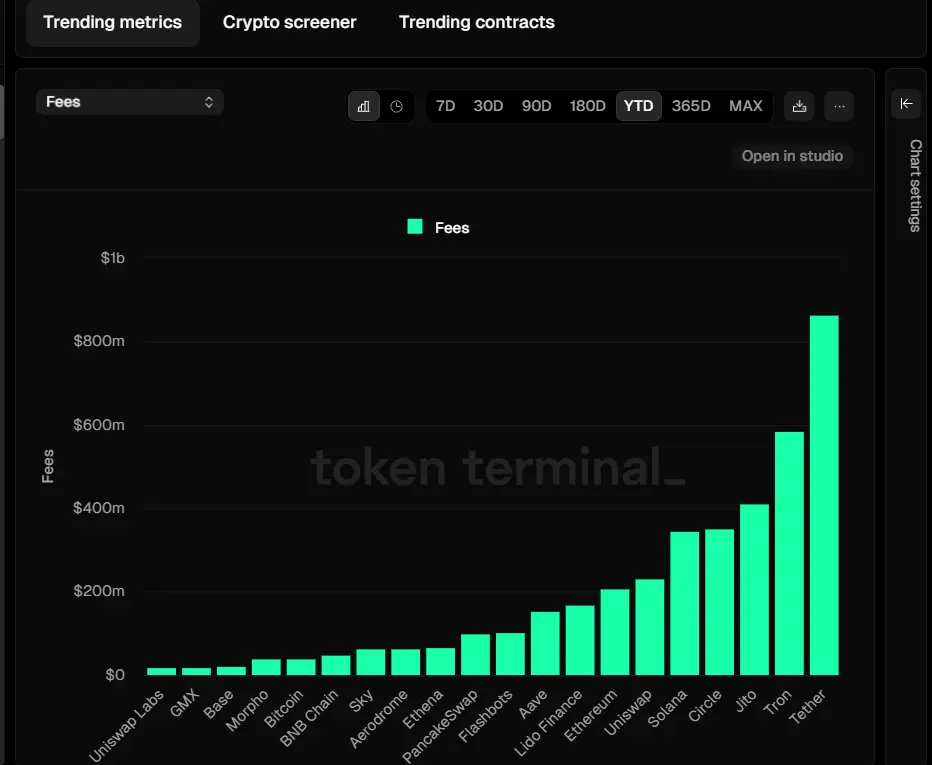Open the Trending contracts tab
The width and height of the screenshot is (932, 765).
click(x=476, y=22)
